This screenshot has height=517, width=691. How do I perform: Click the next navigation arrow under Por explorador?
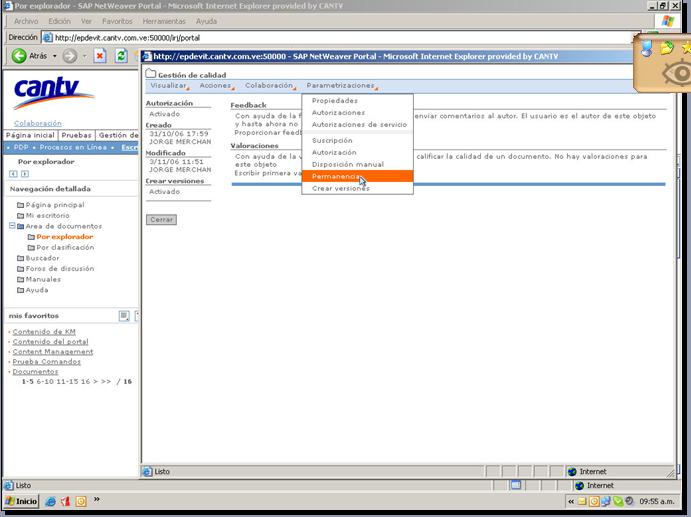[25, 174]
